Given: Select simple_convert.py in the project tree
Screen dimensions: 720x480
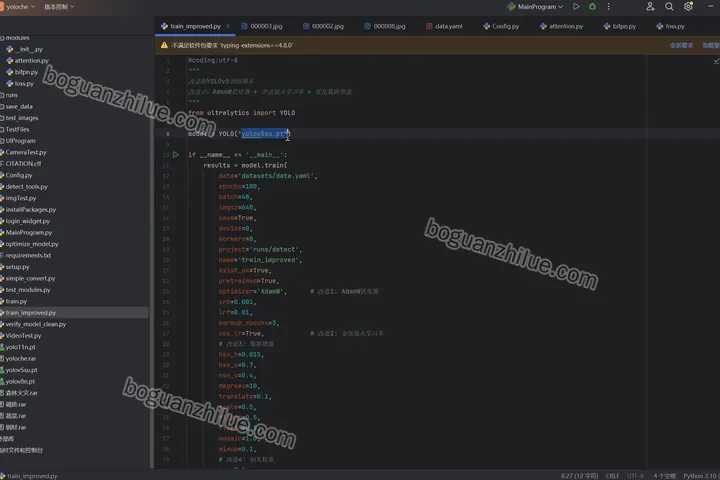Looking at the screenshot, I should (x=28, y=279).
